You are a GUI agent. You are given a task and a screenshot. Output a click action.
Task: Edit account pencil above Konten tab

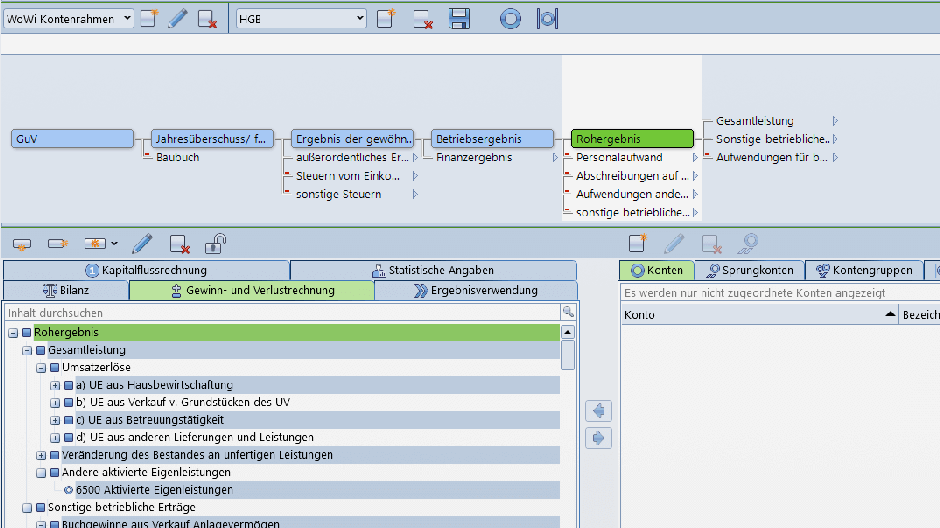pyautogui.click(x=674, y=243)
